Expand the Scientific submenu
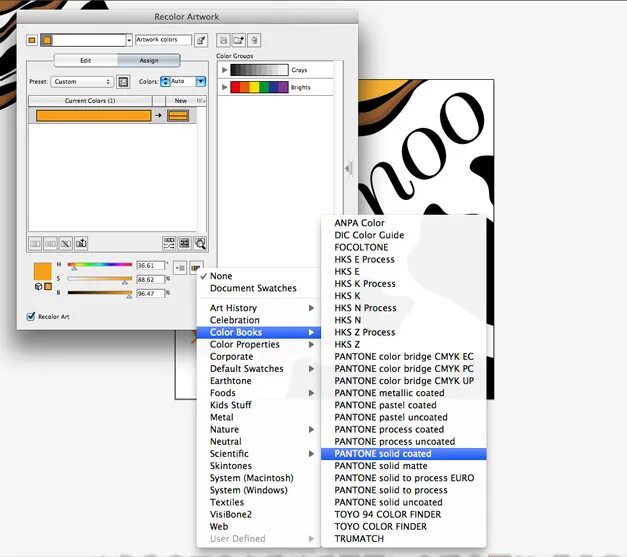This screenshot has height=557, width=627. point(311,453)
